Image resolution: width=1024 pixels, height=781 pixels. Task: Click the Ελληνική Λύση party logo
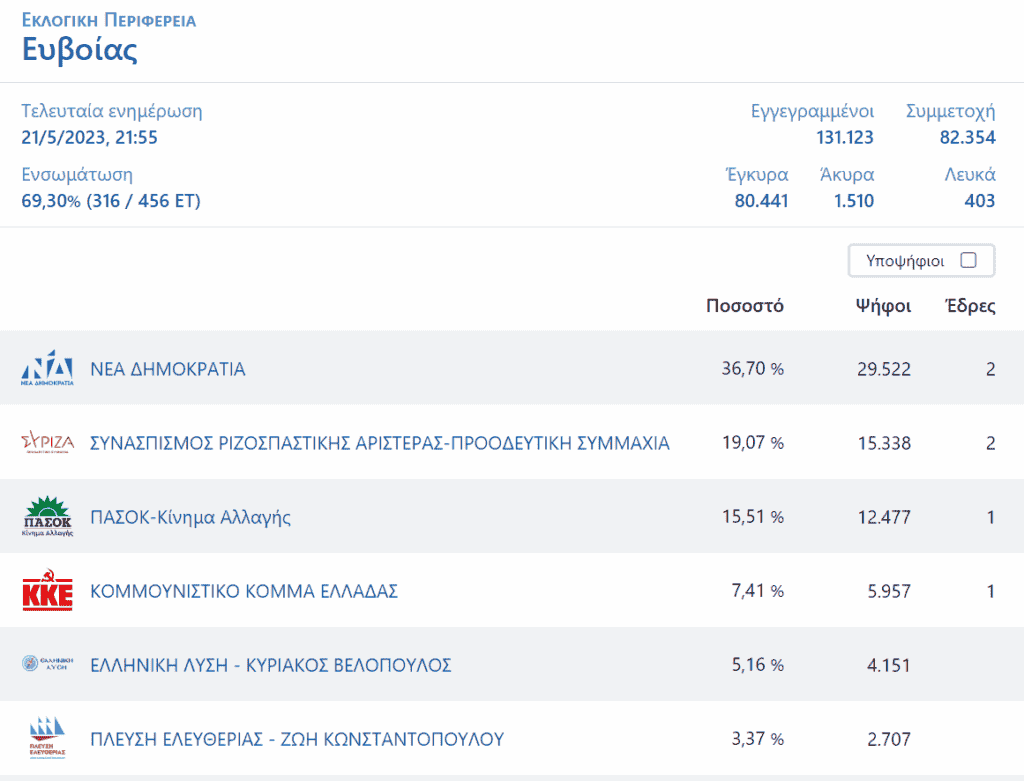(47, 665)
